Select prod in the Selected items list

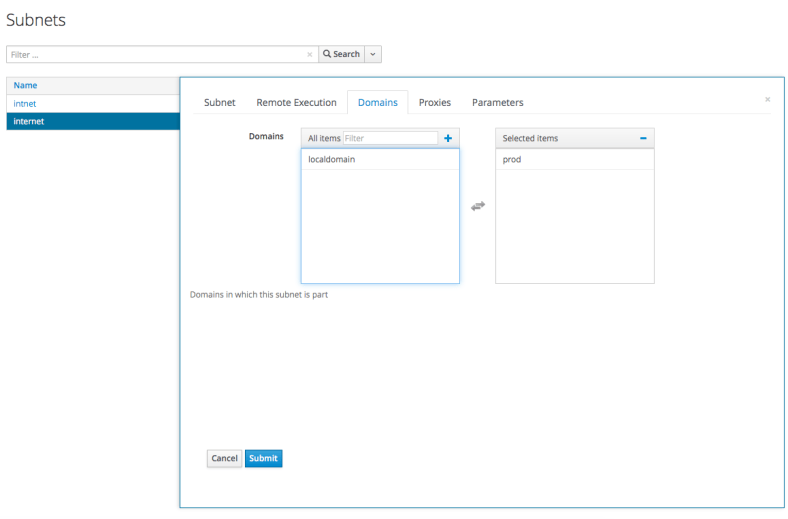pyautogui.click(x=512, y=159)
